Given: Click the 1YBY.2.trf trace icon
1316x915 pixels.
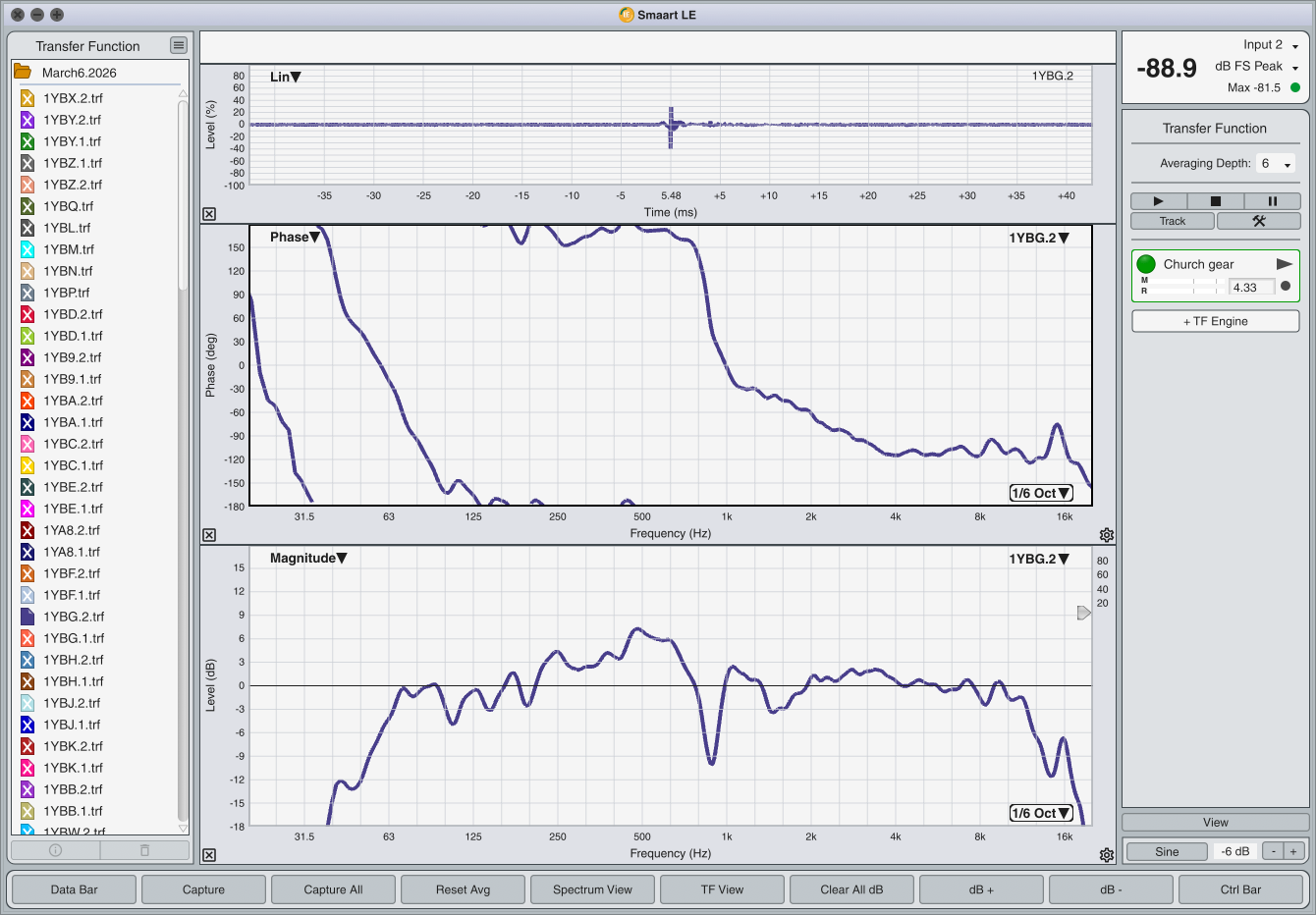Looking at the screenshot, I should 27,120.
